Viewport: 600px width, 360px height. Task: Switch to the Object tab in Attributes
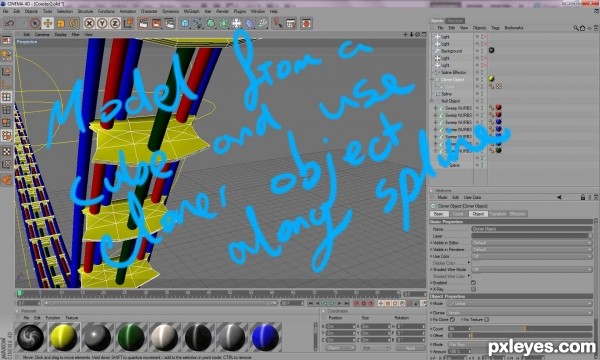[x=478, y=214]
